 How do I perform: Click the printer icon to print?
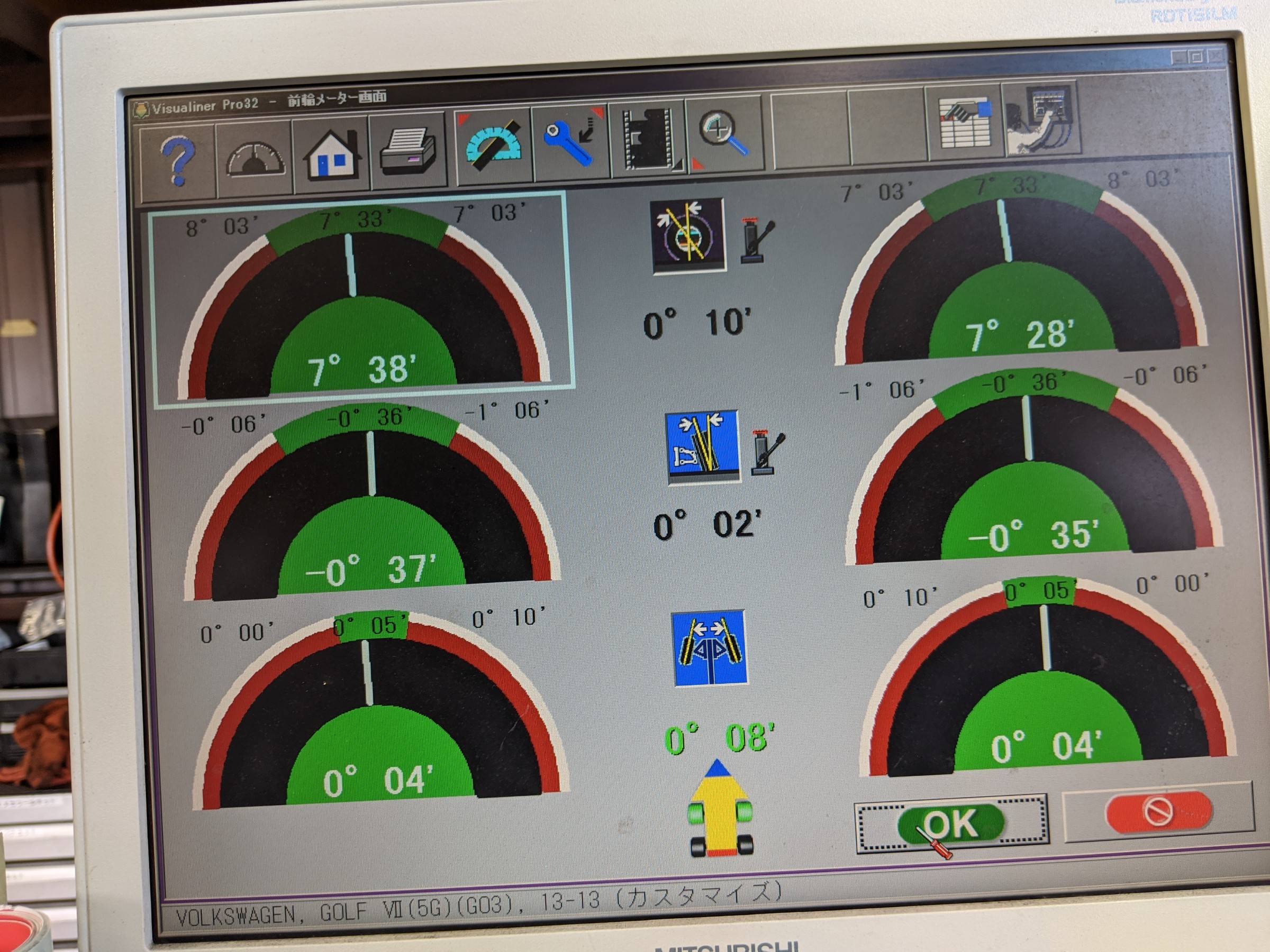point(408,151)
